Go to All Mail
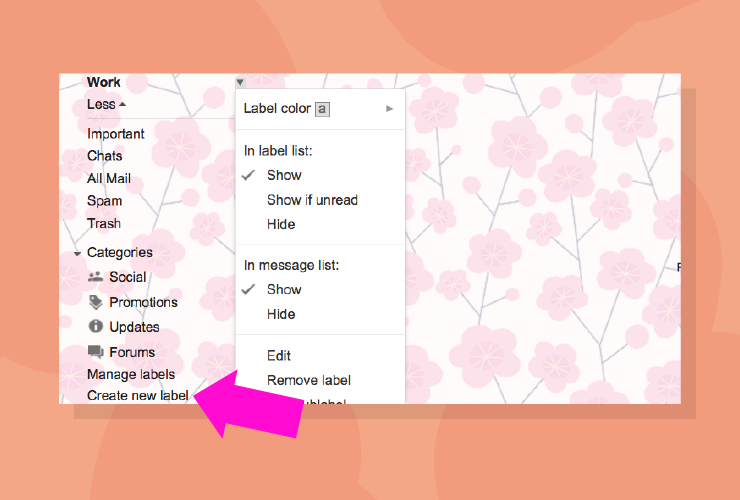Screen dimensions: 740x500 click(x=109, y=178)
